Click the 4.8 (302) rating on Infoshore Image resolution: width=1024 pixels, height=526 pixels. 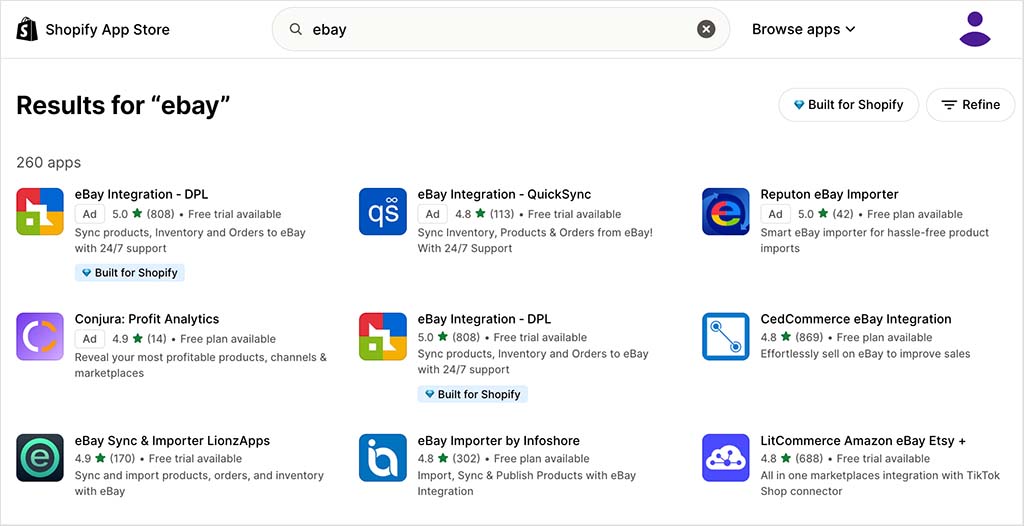point(449,459)
